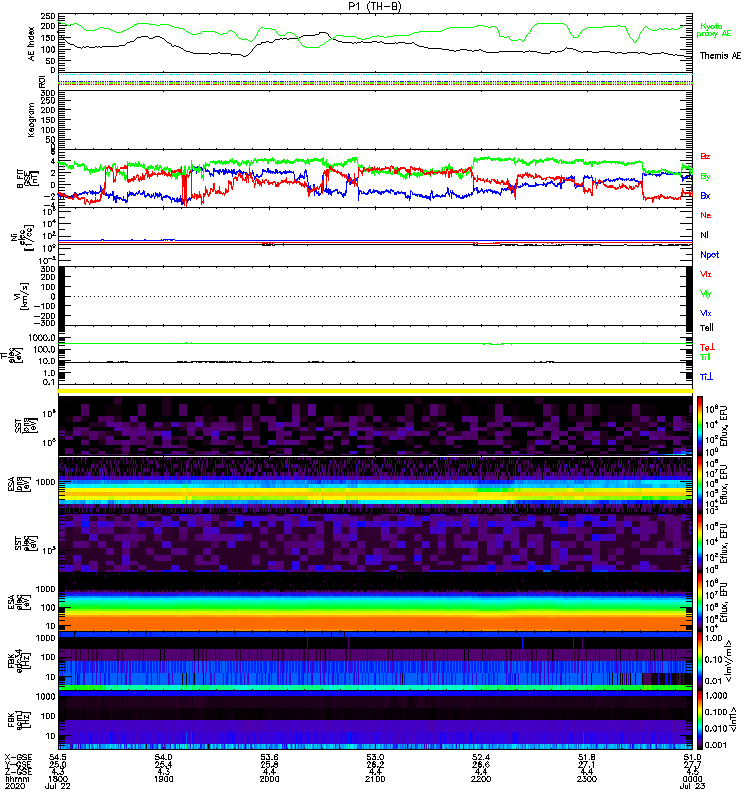Click the ESA electrons Eflux color bar
This screenshot has height=800, width=750.
(700, 603)
